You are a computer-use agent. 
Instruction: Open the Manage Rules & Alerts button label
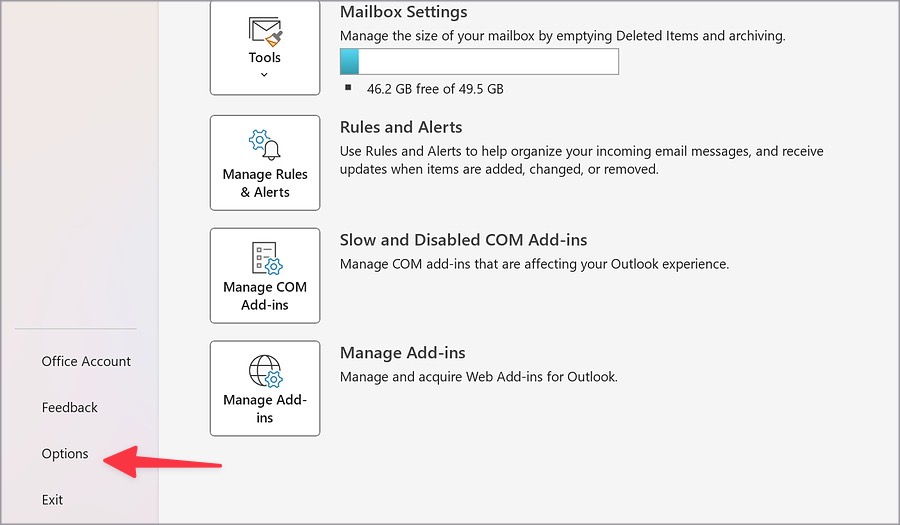pyautogui.click(x=265, y=183)
